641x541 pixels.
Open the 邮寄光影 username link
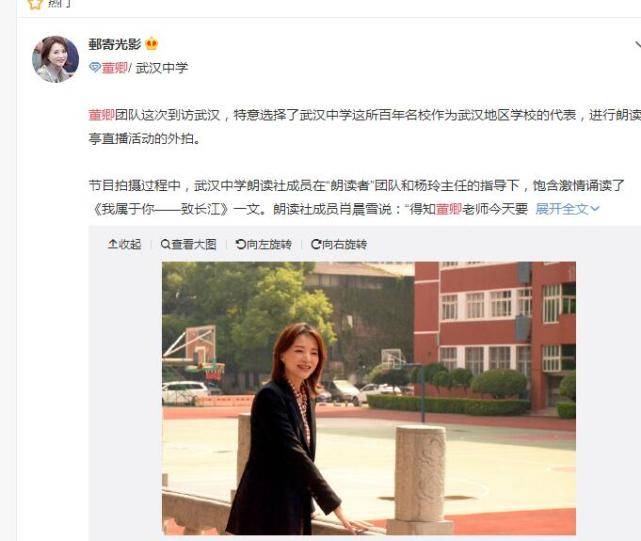point(115,44)
